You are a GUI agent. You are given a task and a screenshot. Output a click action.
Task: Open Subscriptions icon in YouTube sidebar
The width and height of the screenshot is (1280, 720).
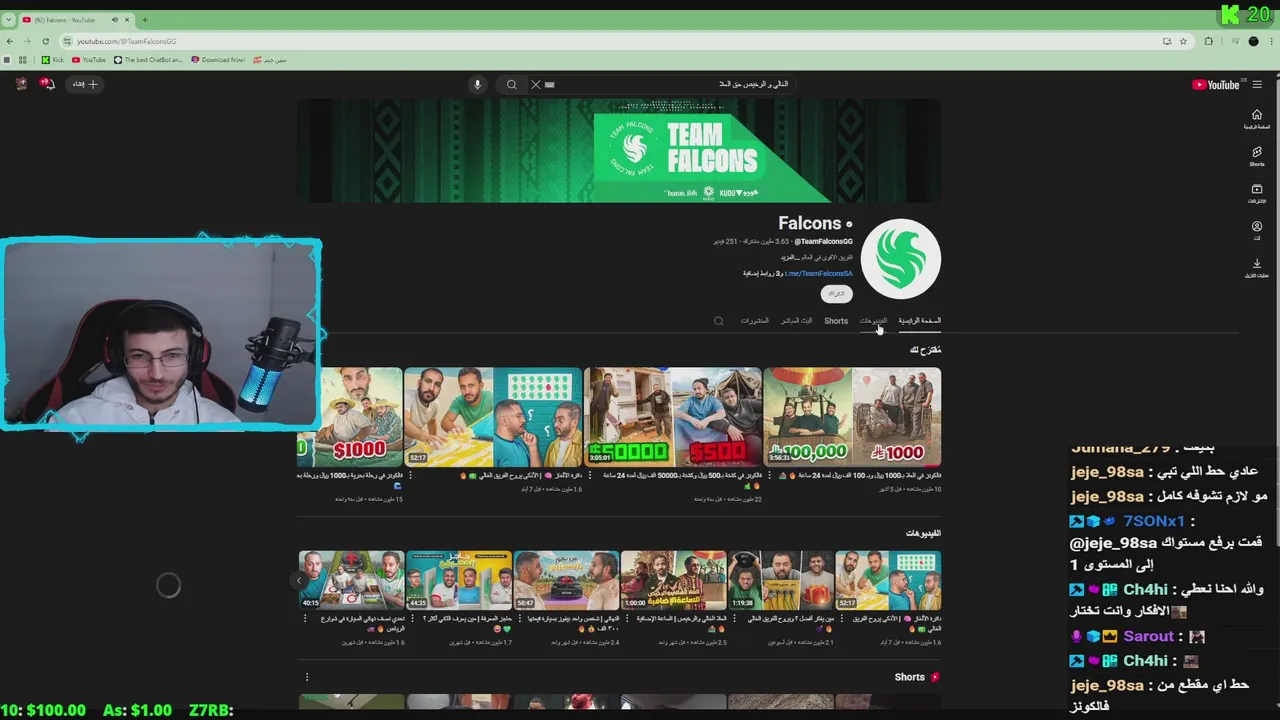(1257, 193)
